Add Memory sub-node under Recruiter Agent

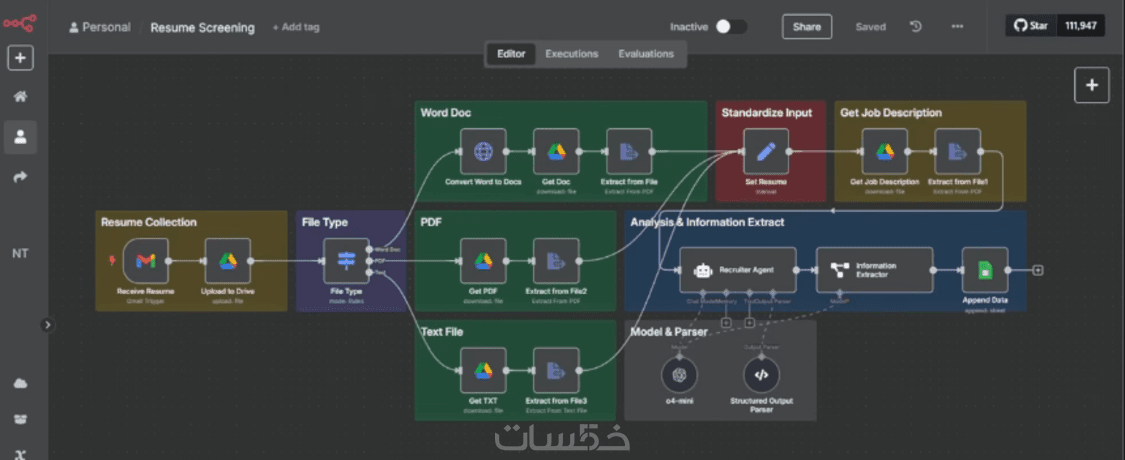(726, 323)
